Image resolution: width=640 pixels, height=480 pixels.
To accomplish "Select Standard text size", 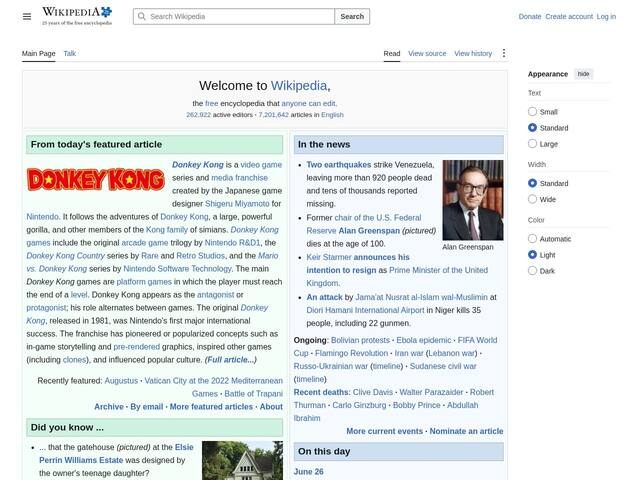I will click(x=532, y=127).
